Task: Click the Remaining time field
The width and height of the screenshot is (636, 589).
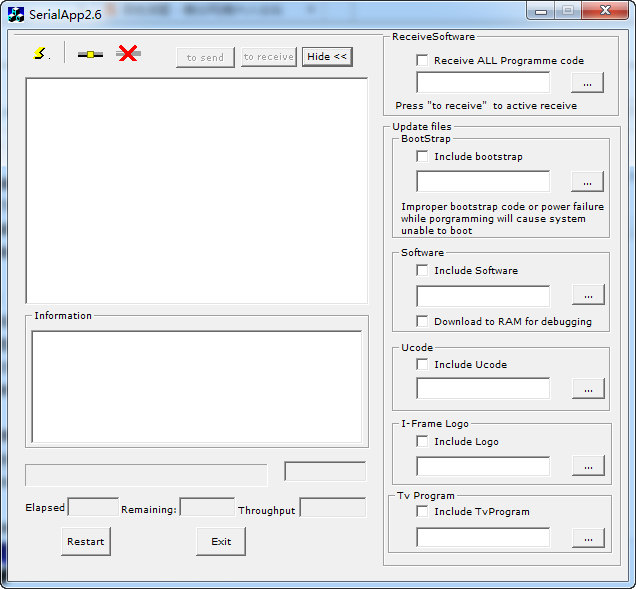Action: pos(207,507)
